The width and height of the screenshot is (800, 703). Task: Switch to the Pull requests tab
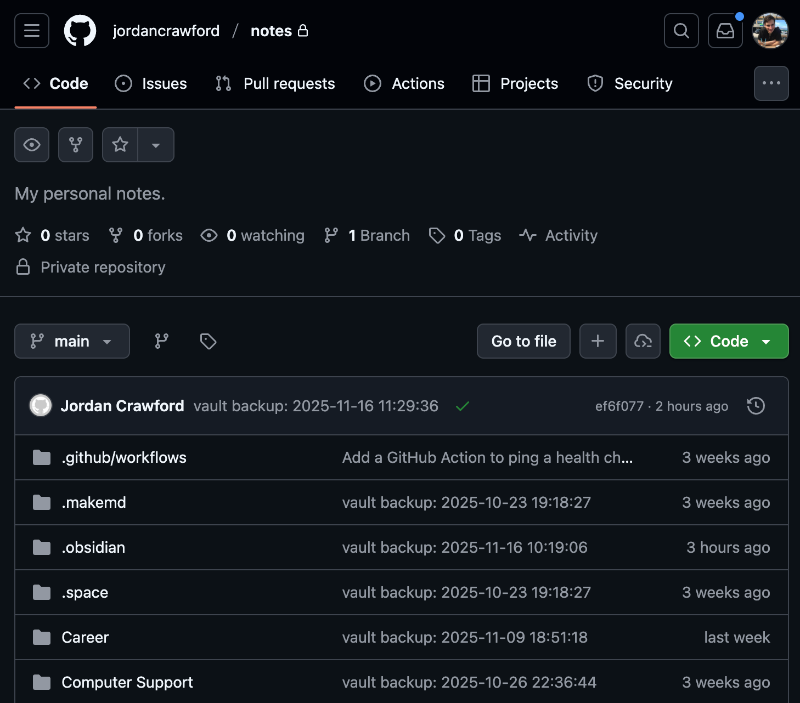click(x=275, y=84)
